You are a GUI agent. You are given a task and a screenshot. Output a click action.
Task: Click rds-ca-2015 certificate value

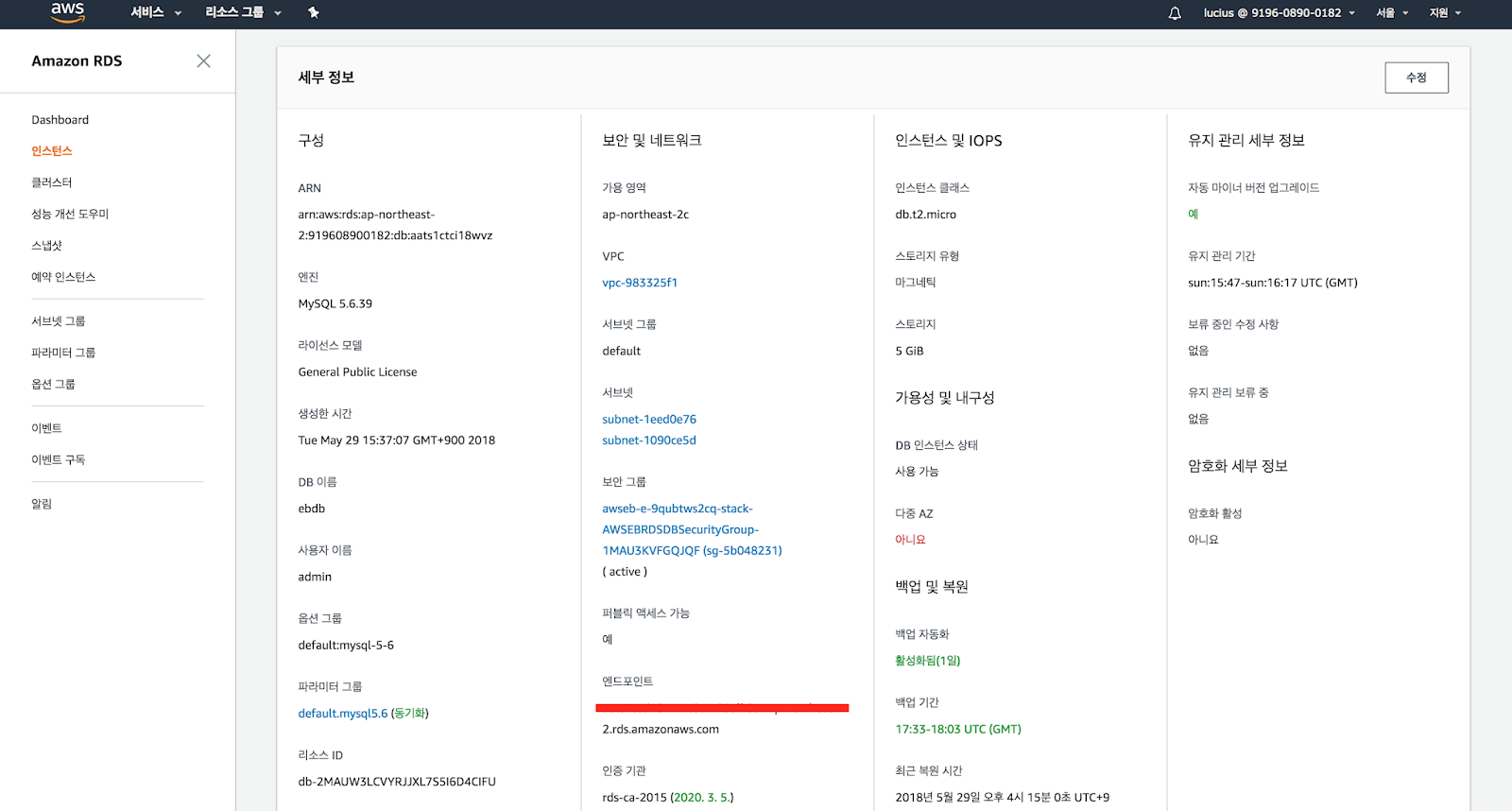[x=668, y=798]
